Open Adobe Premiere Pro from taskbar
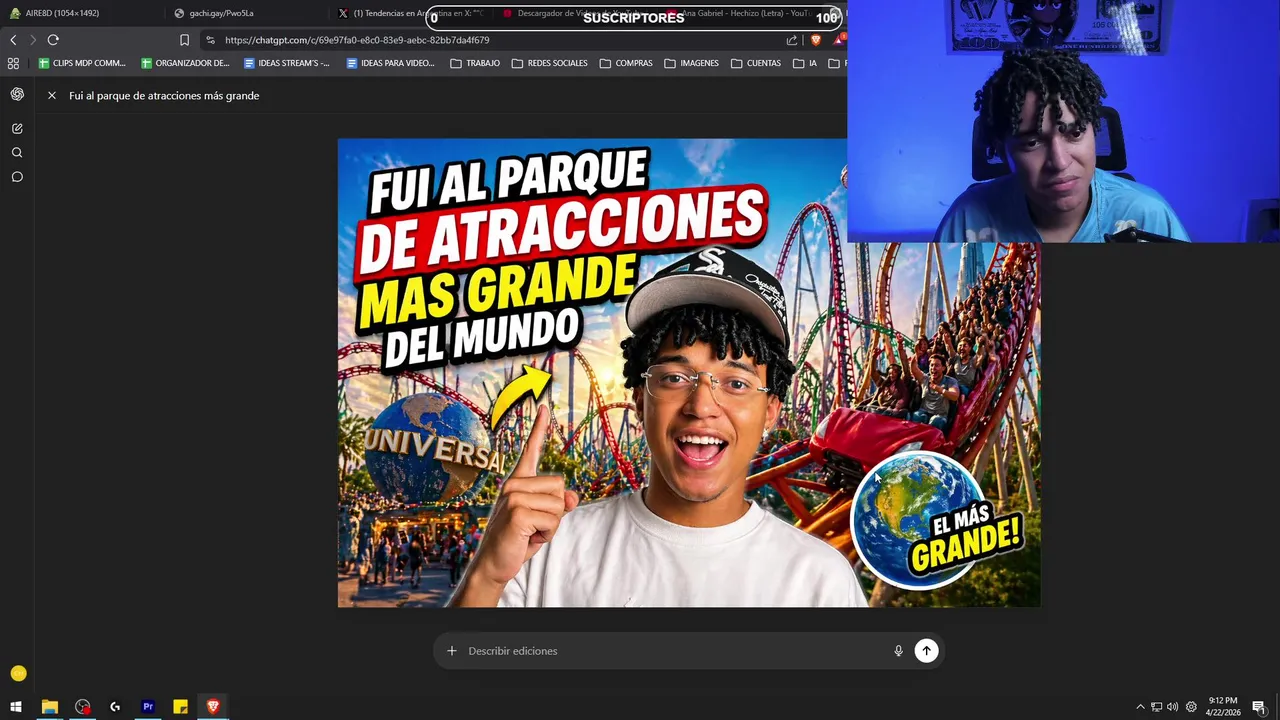Screen dimensions: 1280x720 (x=148, y=707)
